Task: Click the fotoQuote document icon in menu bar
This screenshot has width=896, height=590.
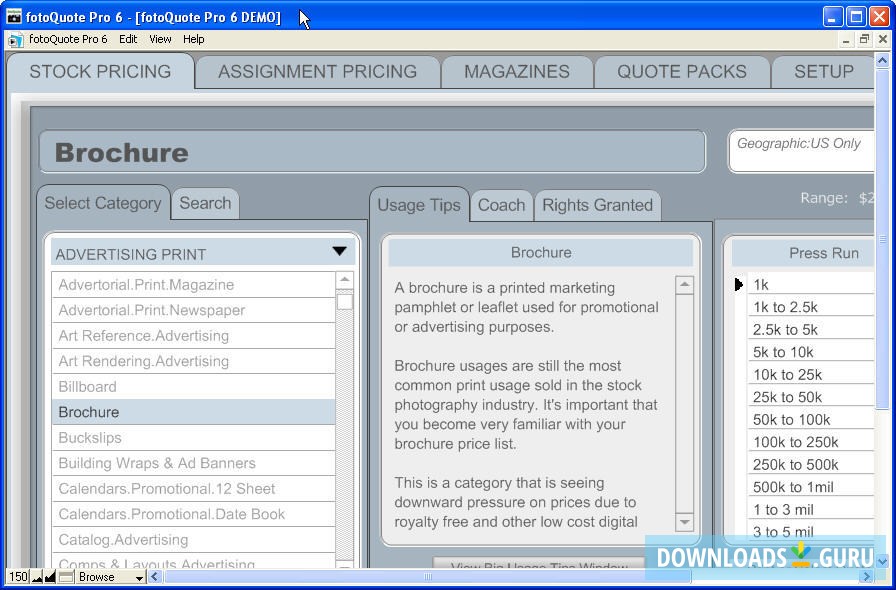Action: [x=15, y=39]
